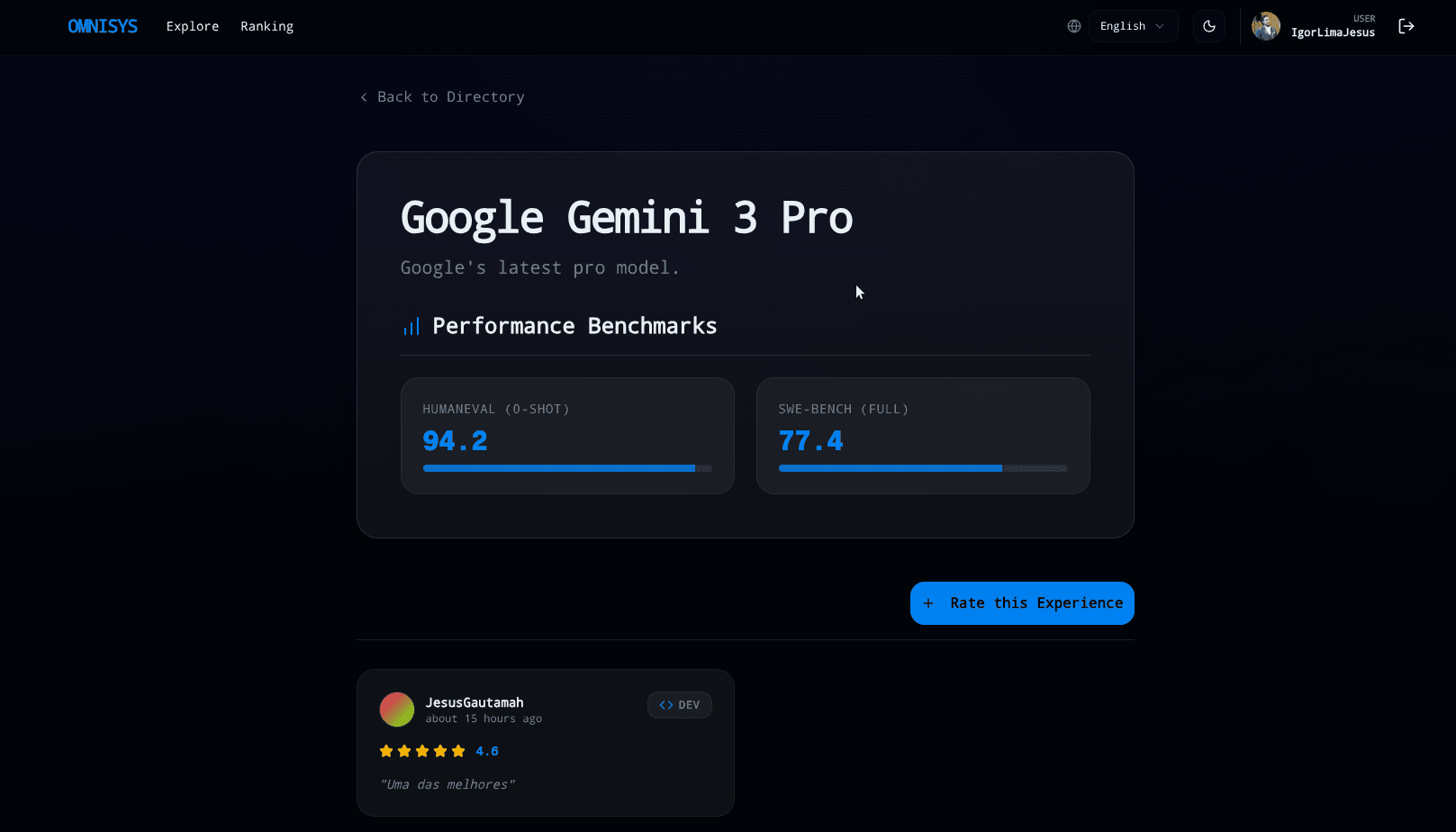Click the IgorLimaJesus profile avatar
1456x832 pixels.
coord(1266,26)
